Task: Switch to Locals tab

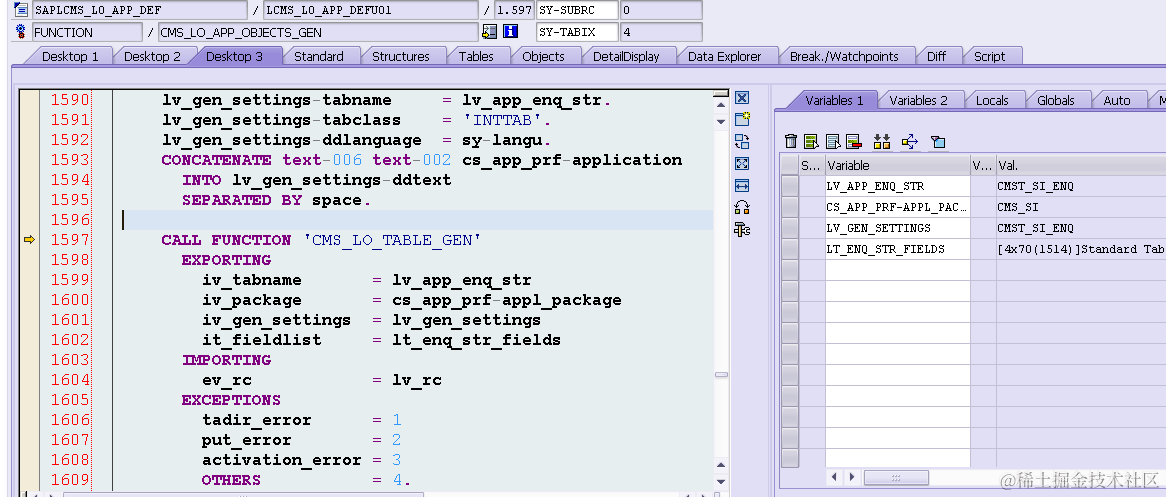Action: click(992, 100)
